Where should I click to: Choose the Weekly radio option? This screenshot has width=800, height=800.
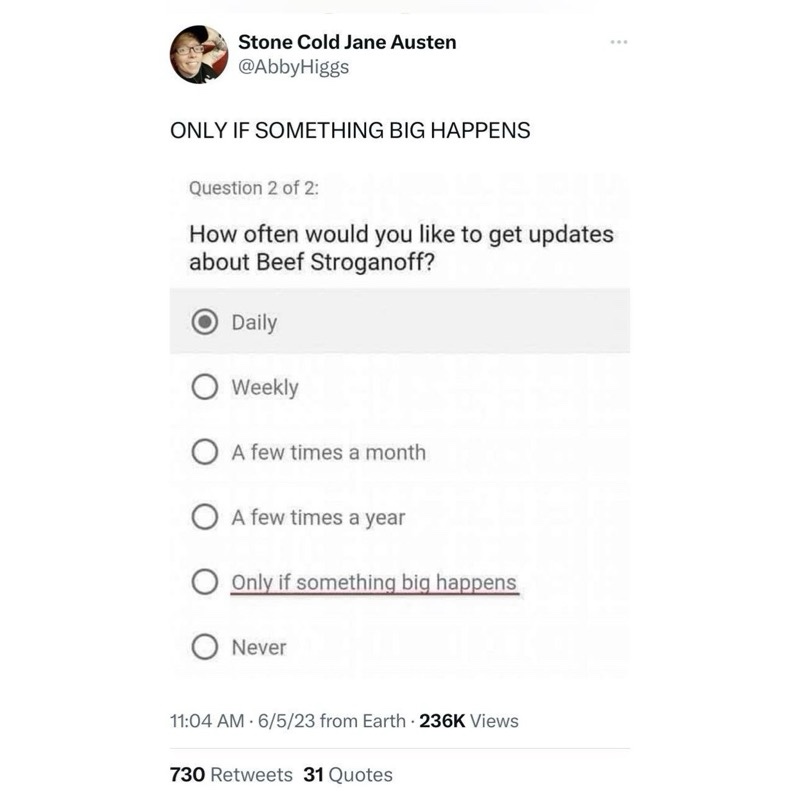click(205, 387)
